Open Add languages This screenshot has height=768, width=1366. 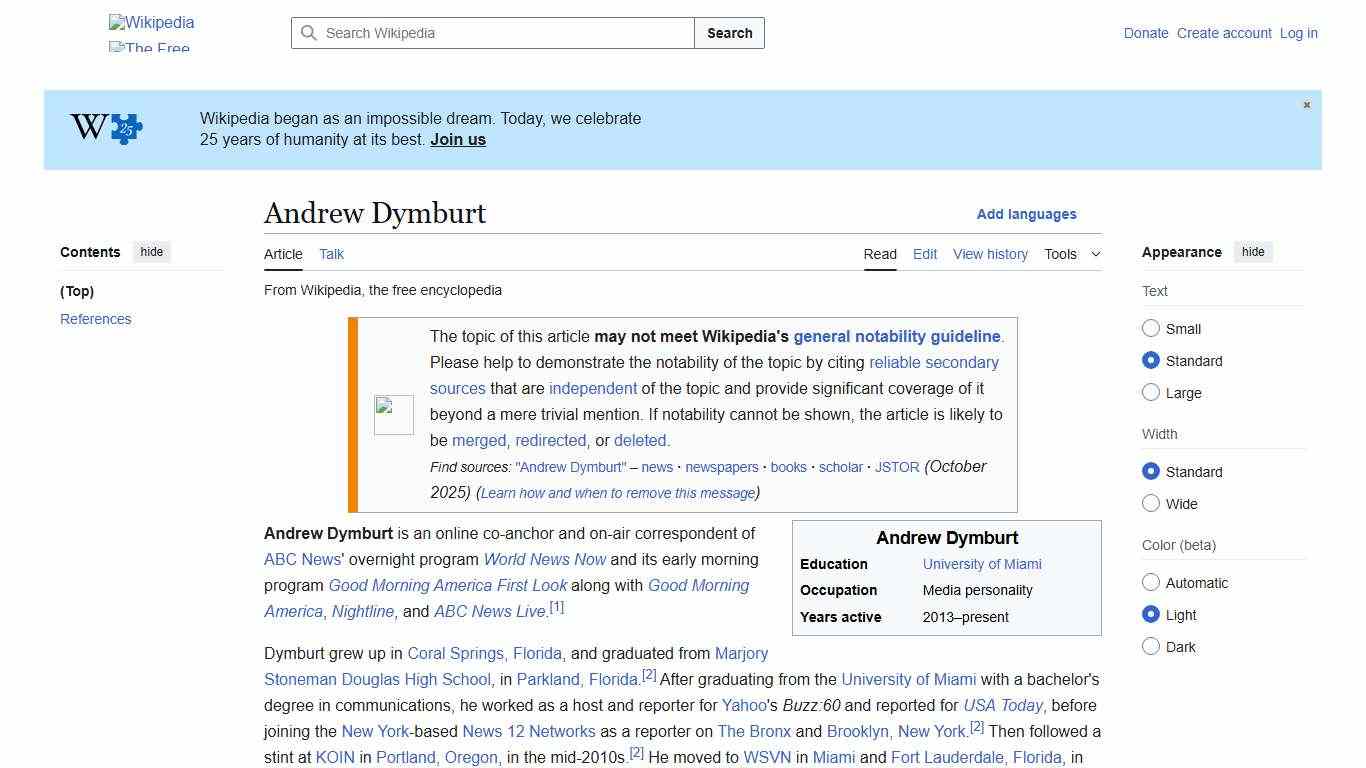pyautogui.click(x=1026, y=214)
